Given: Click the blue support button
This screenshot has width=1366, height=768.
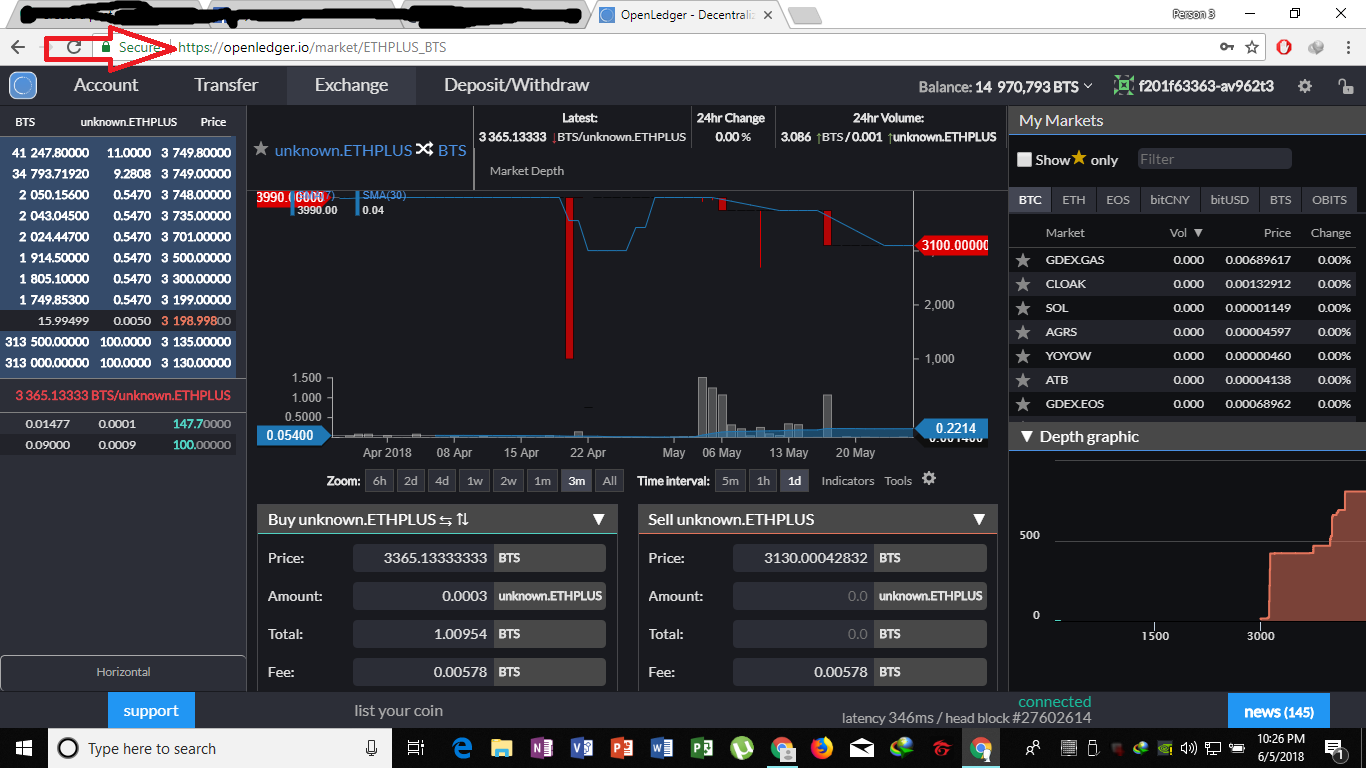Looking at the screenshot, I should [151, 711].
